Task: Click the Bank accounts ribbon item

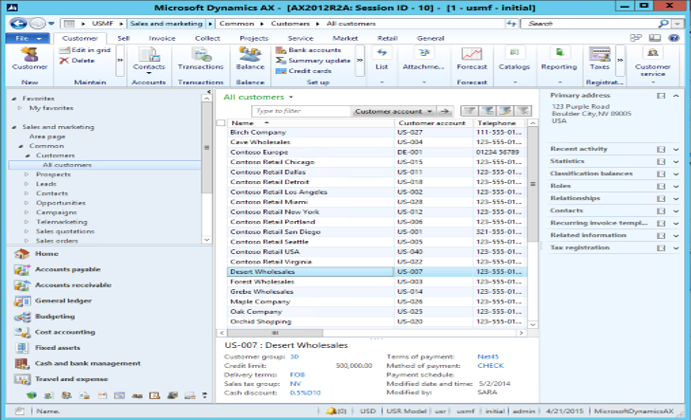Action: [x=308, y=49]
